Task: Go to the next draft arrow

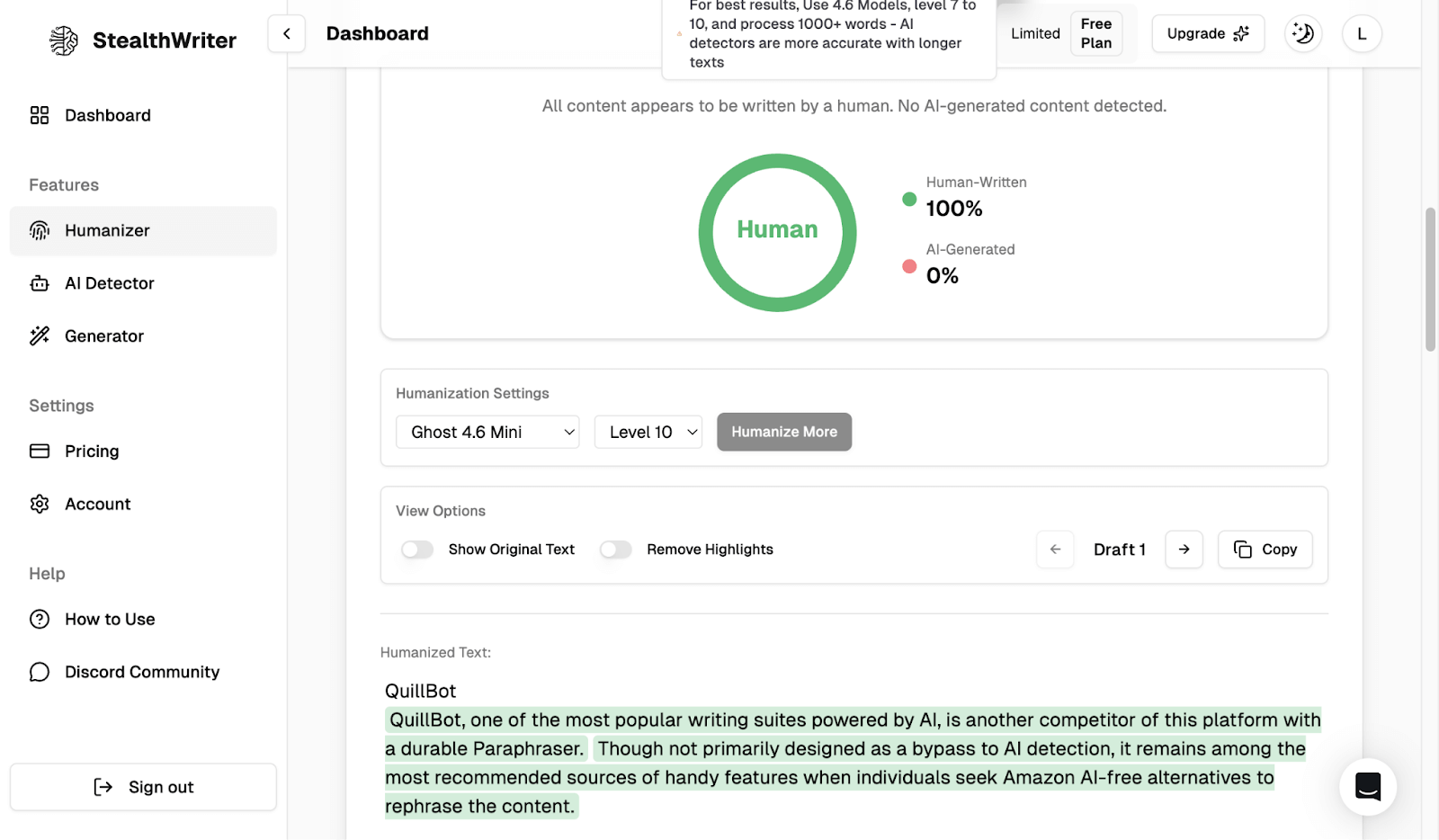Action: (1184, 550)
